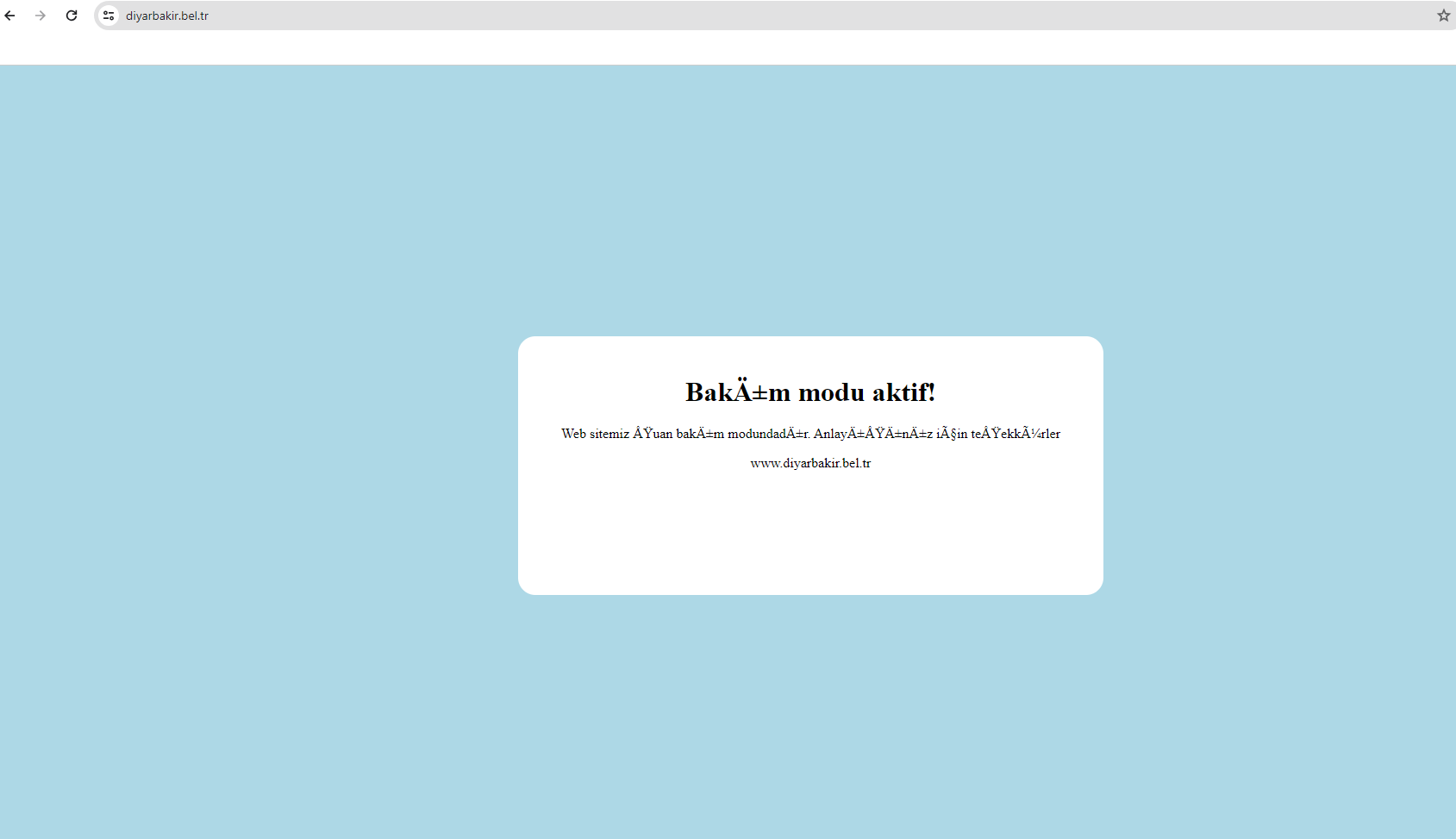Screen dimensions: 1456x839
Task: Click blank area at bottom of white card
Action: click(810, 543)
